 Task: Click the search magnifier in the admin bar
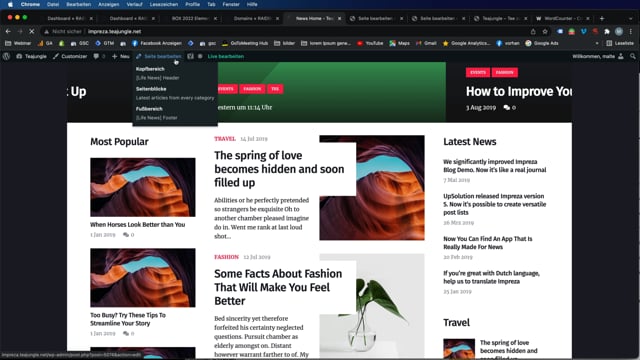click(633, 56)
